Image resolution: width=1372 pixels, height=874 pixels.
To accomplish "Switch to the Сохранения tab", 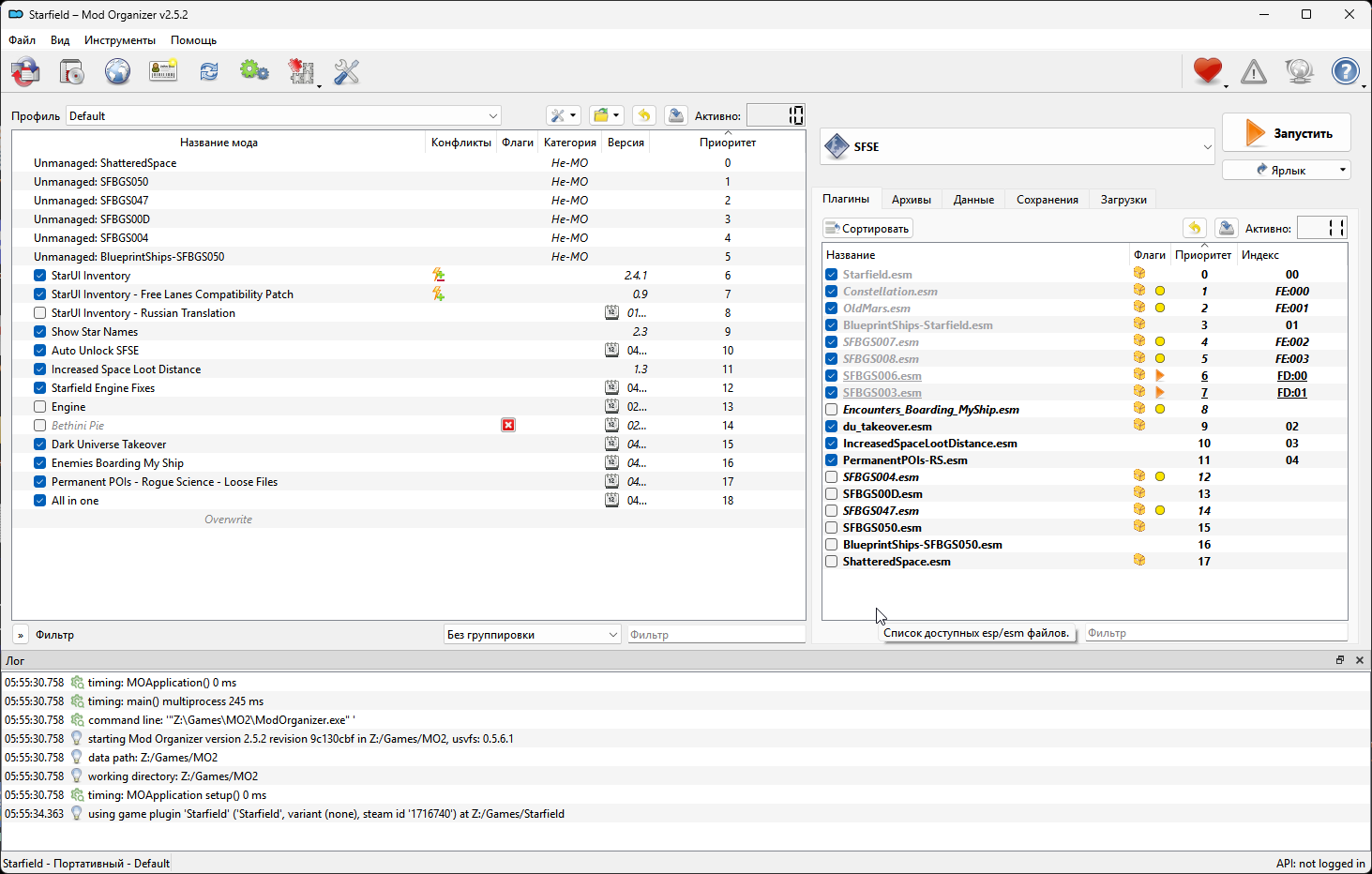I will click(x=1048, y=200).
